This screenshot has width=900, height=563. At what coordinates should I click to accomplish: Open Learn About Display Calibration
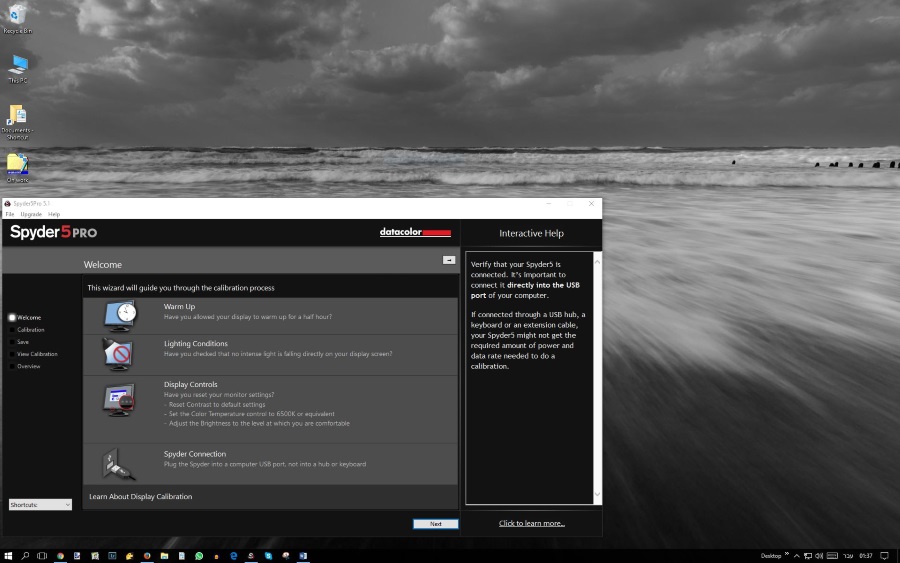tap(141, 496)
